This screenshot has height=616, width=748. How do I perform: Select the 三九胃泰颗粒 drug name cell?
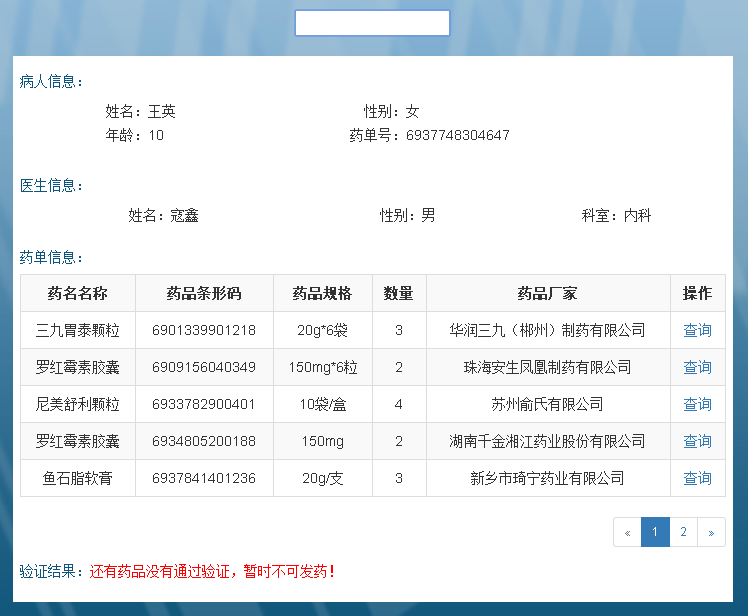click(x=78, y=330)
